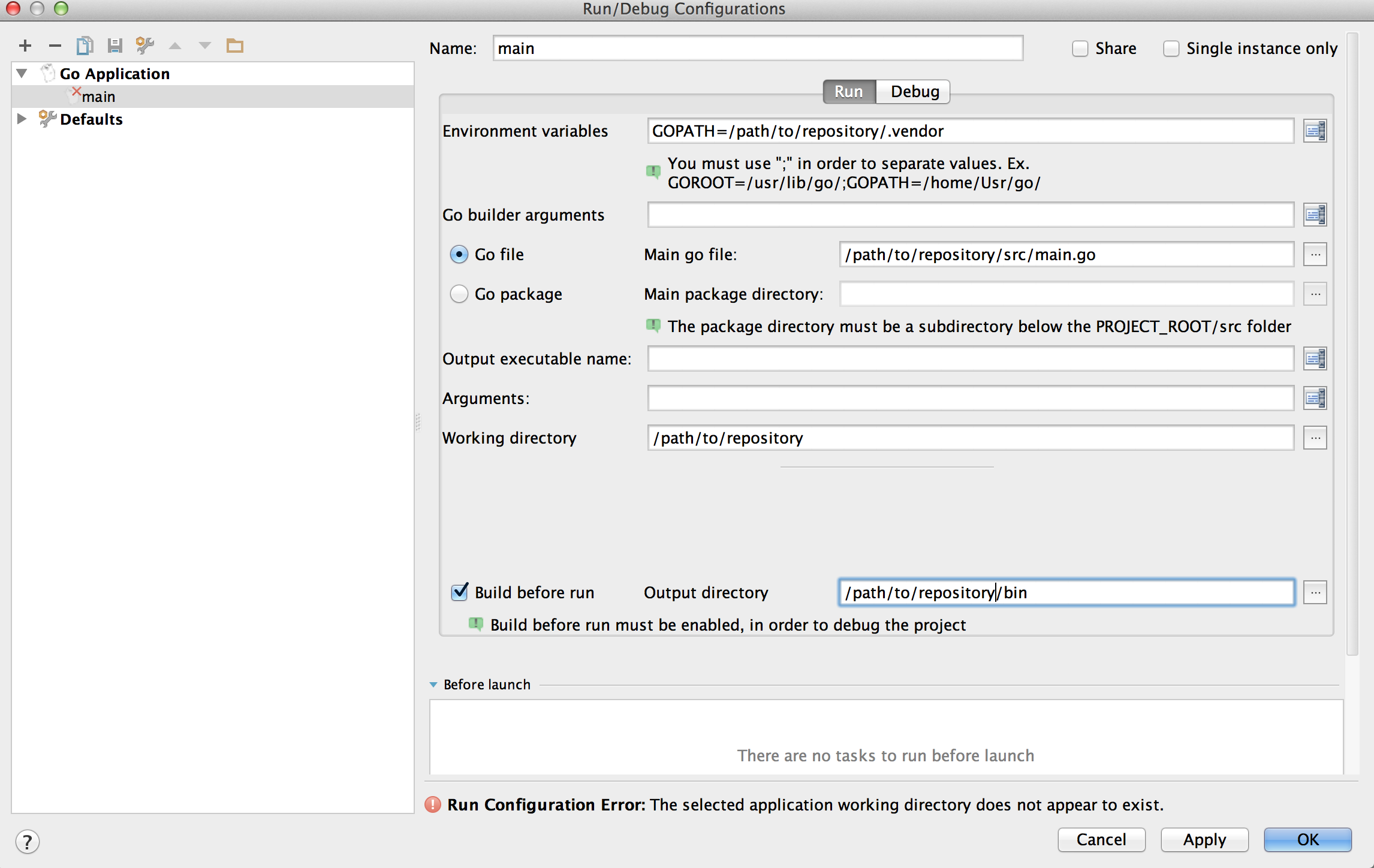Click the save configuration disk icon
Screen dimensions: 1374x868
[x=115, y=46]
